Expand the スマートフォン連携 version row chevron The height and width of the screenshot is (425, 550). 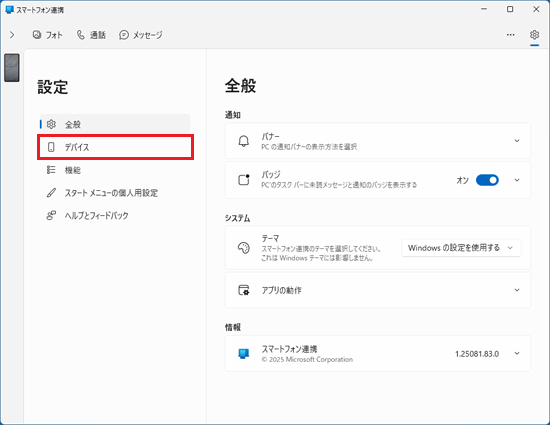point(517,353)
